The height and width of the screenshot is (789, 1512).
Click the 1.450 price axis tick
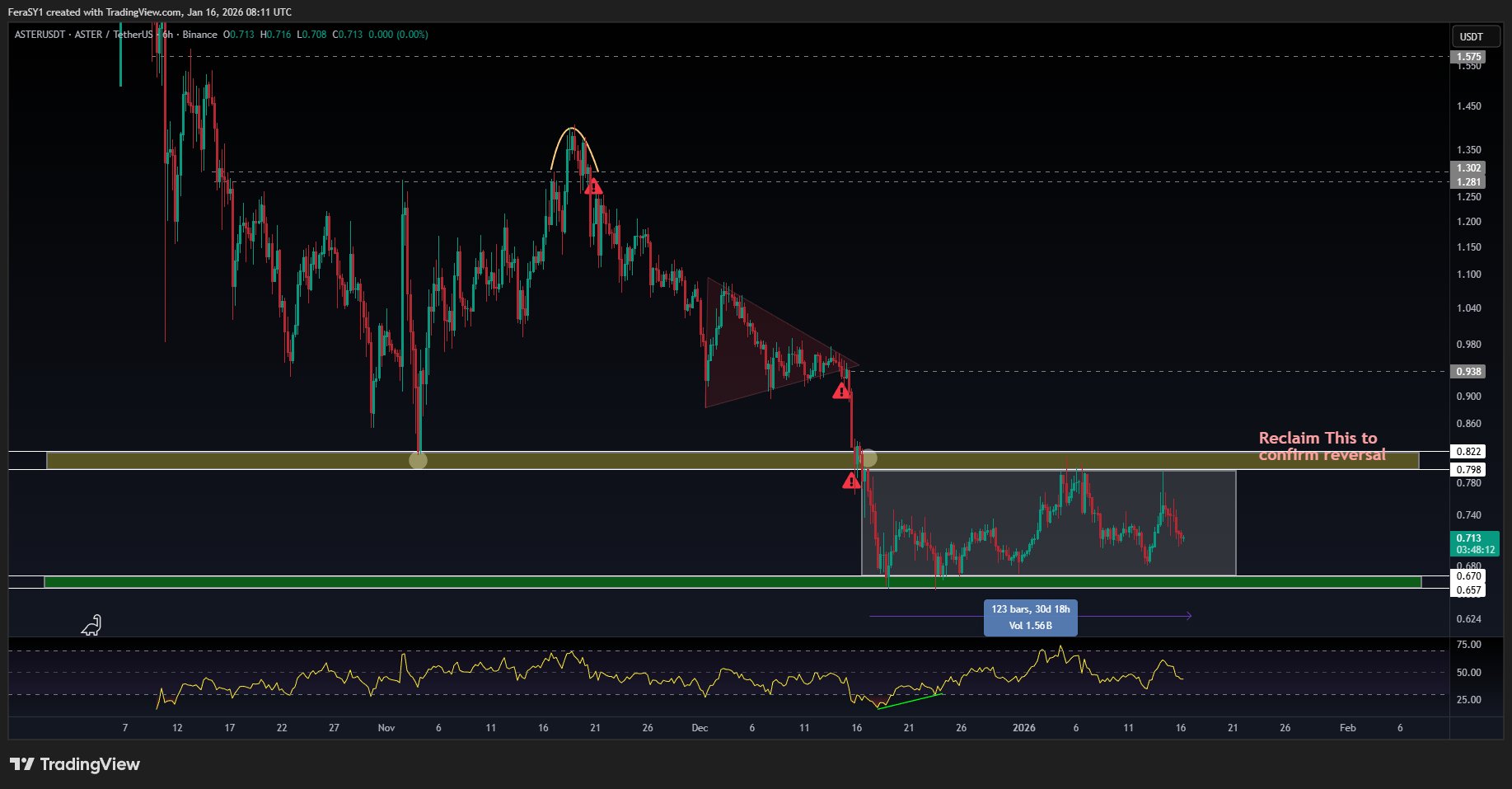pyautogui.click(x=1468, y=106)
